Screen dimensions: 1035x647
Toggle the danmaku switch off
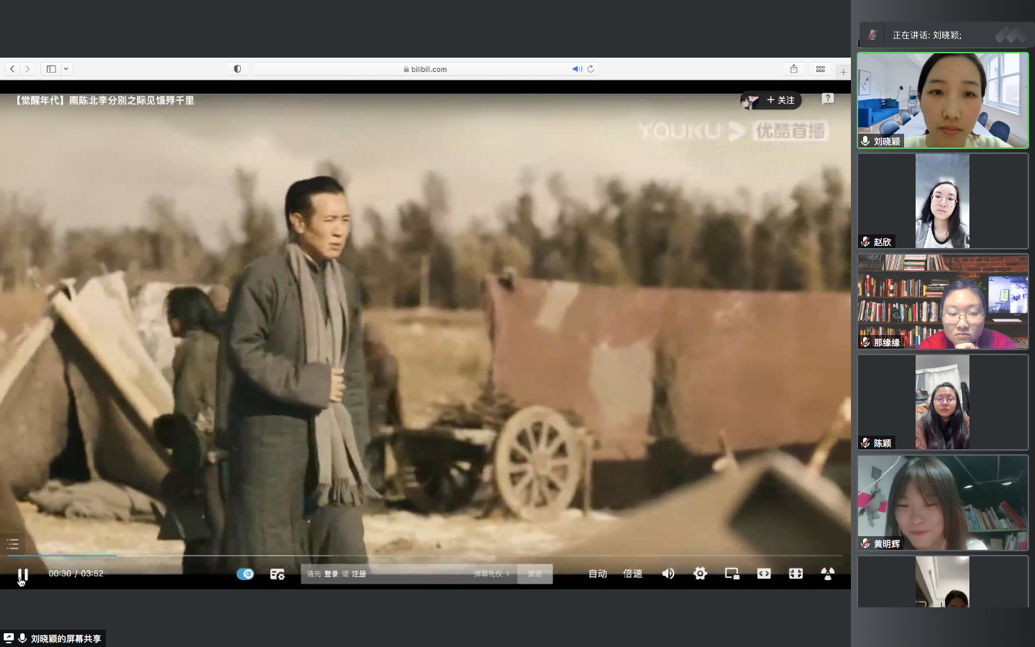tap(245, 574)
